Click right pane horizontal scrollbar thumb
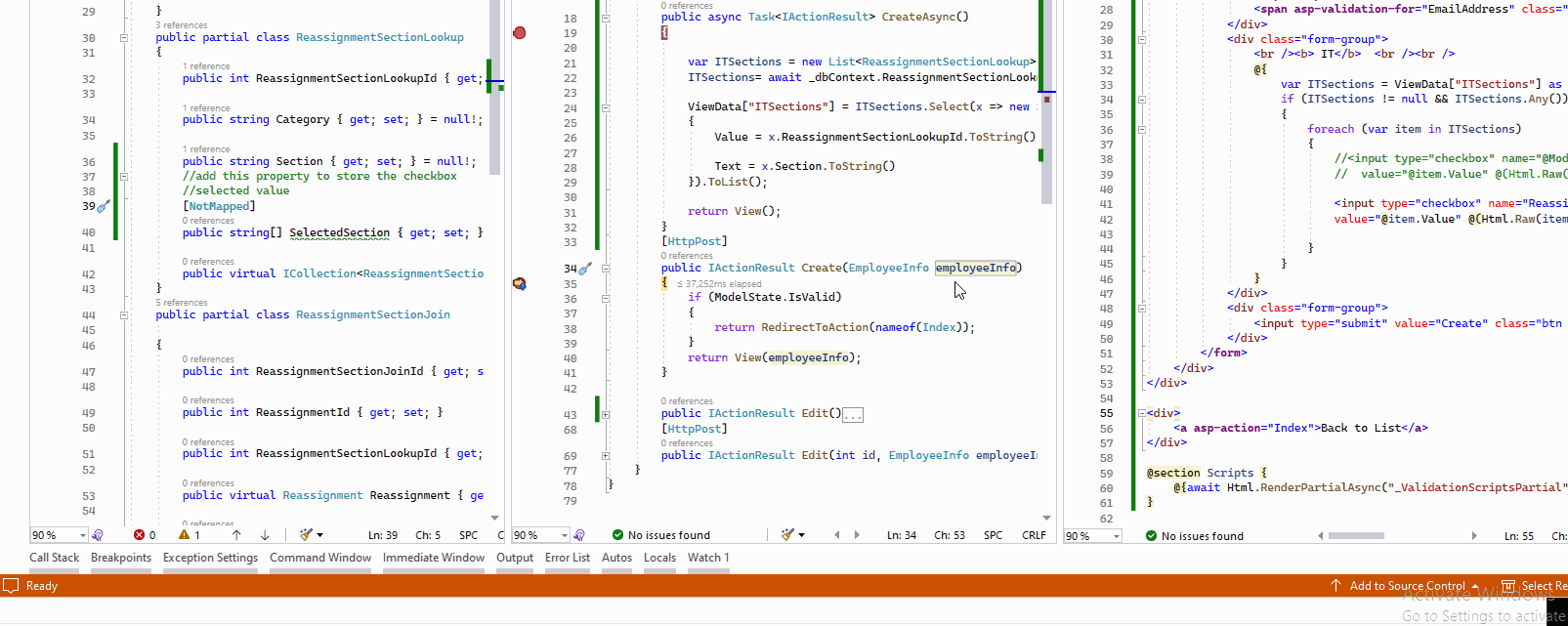The height and width of the screenshot is (626, 1568). pos(1356,535)
